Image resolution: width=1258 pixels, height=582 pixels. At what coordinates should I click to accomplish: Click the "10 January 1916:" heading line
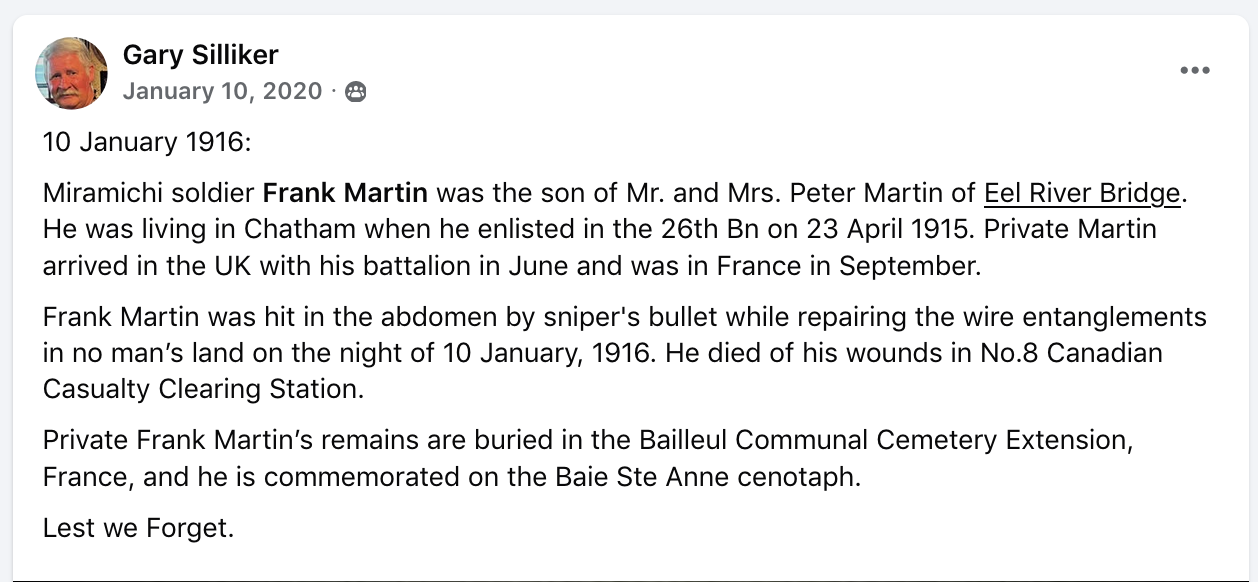pos(146,143)
